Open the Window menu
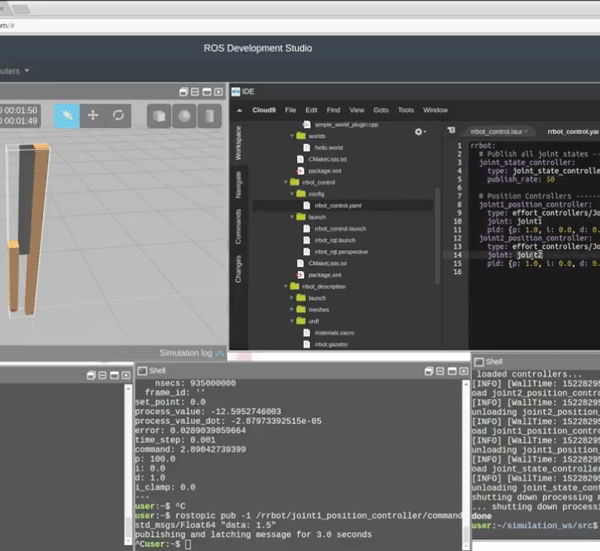Viewport: 600px width, 551px height. click(x=435, y=110)
